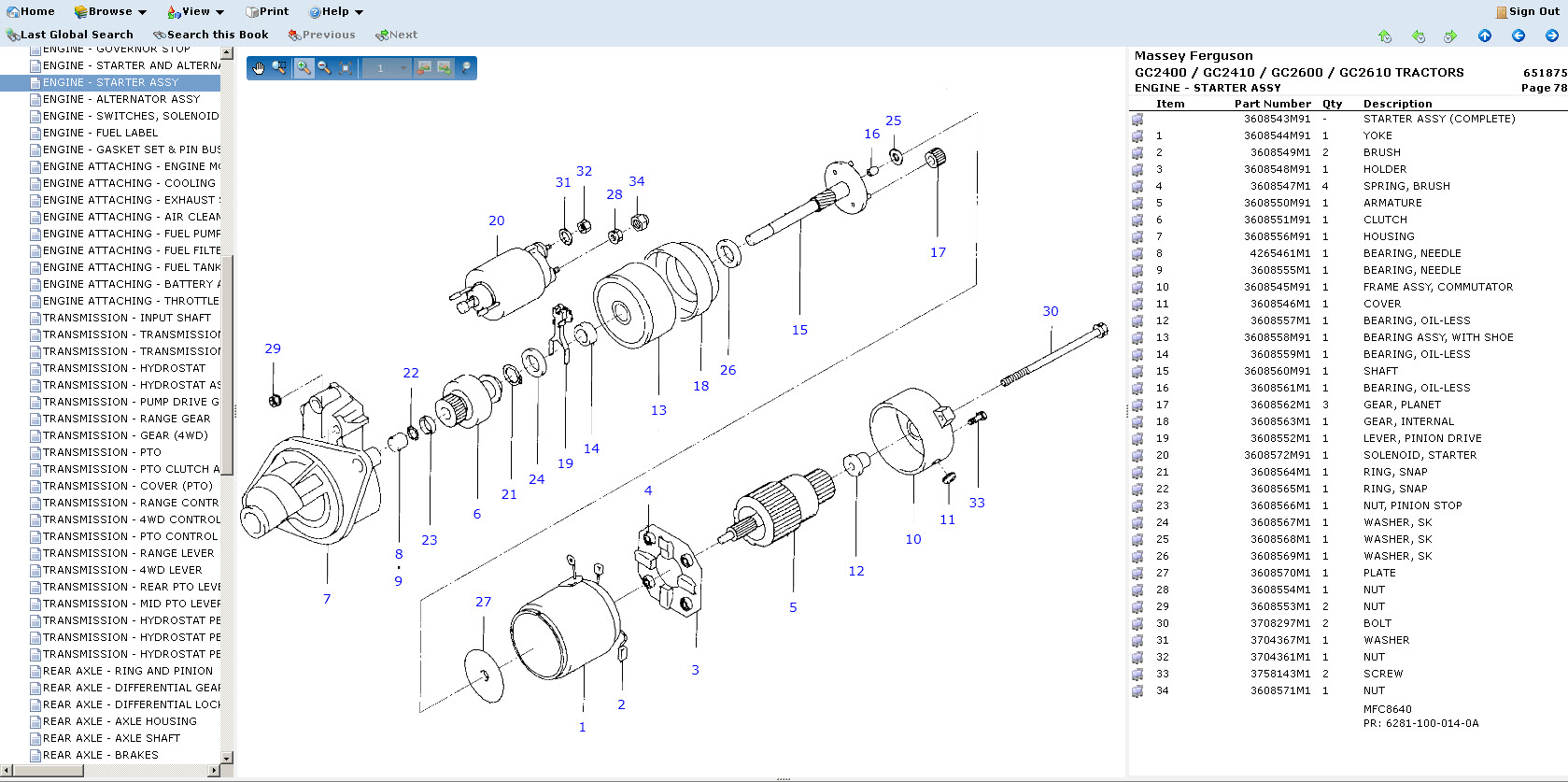The image size is (1568, 782).
Task: Click the search magnifier in the diagram toolbar
Action: pos(465,68)
